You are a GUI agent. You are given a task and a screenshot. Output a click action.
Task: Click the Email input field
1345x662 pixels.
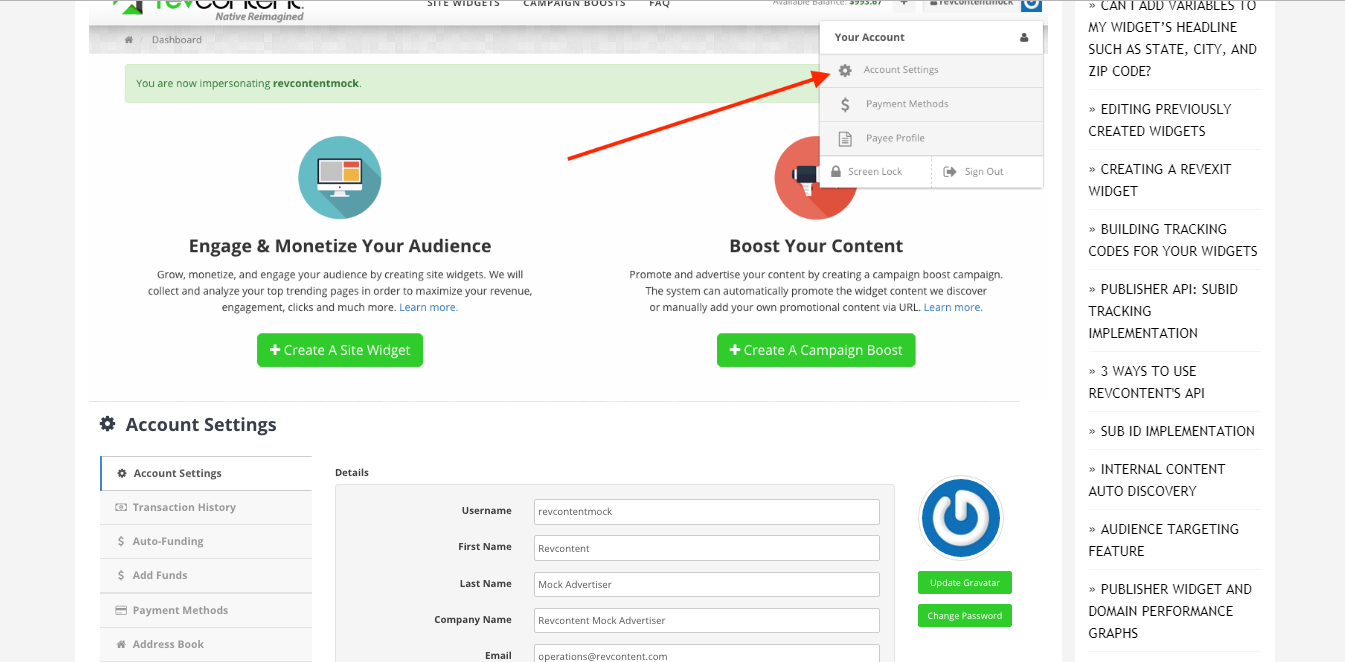point(706,653)
